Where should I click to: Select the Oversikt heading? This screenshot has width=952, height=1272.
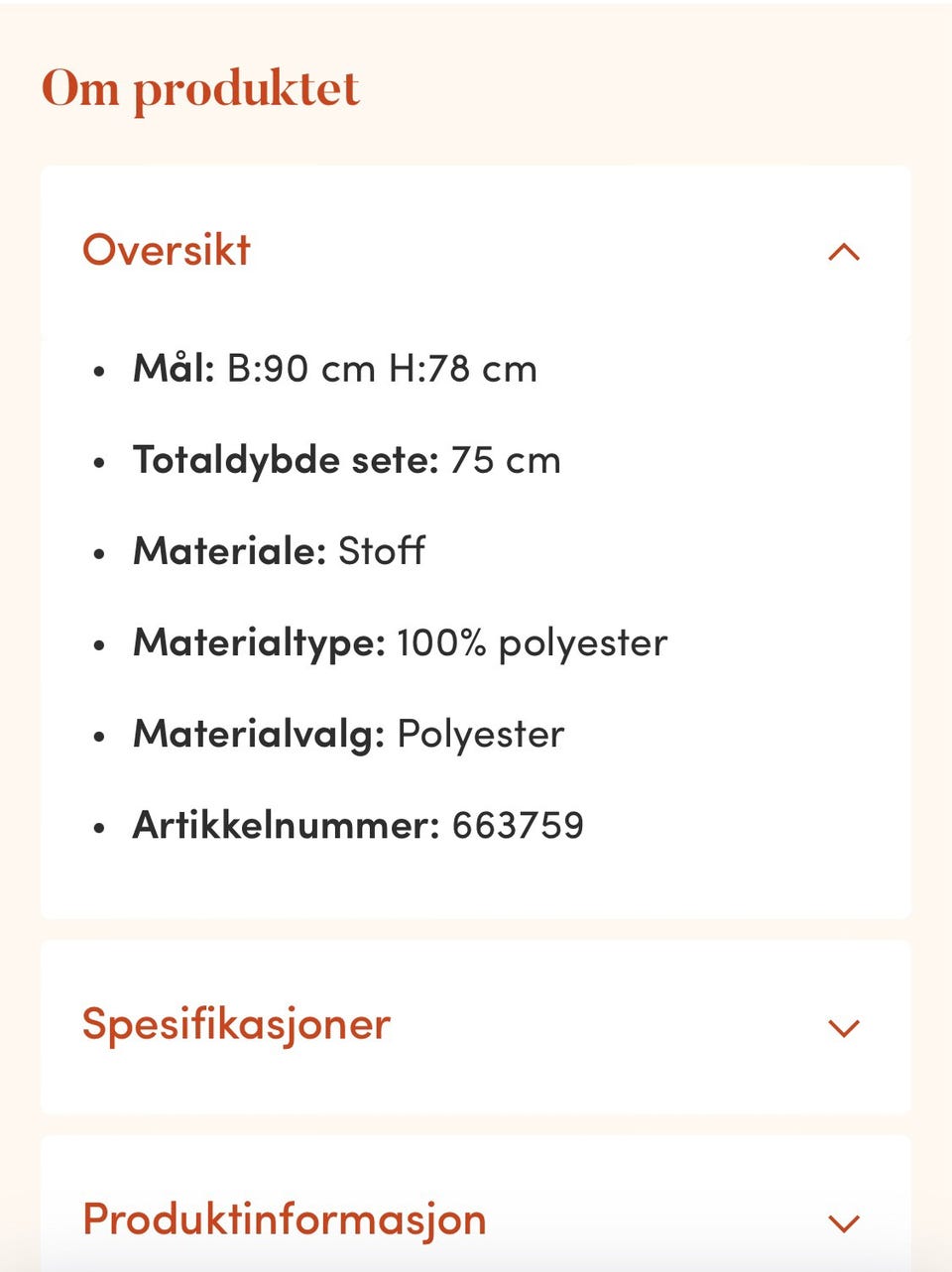(x=167, y=252)
